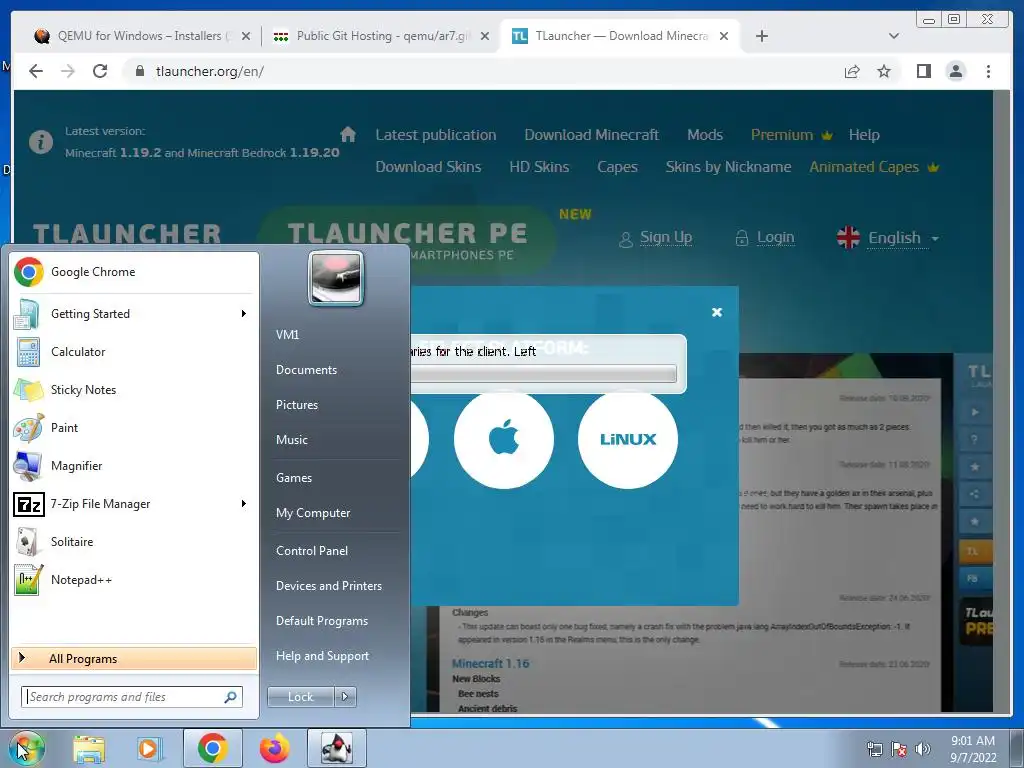Image resolution: width=1024 pixels, height=768 pixels.
Task: Click the Windows Start orb
Action: coord(26,748)
